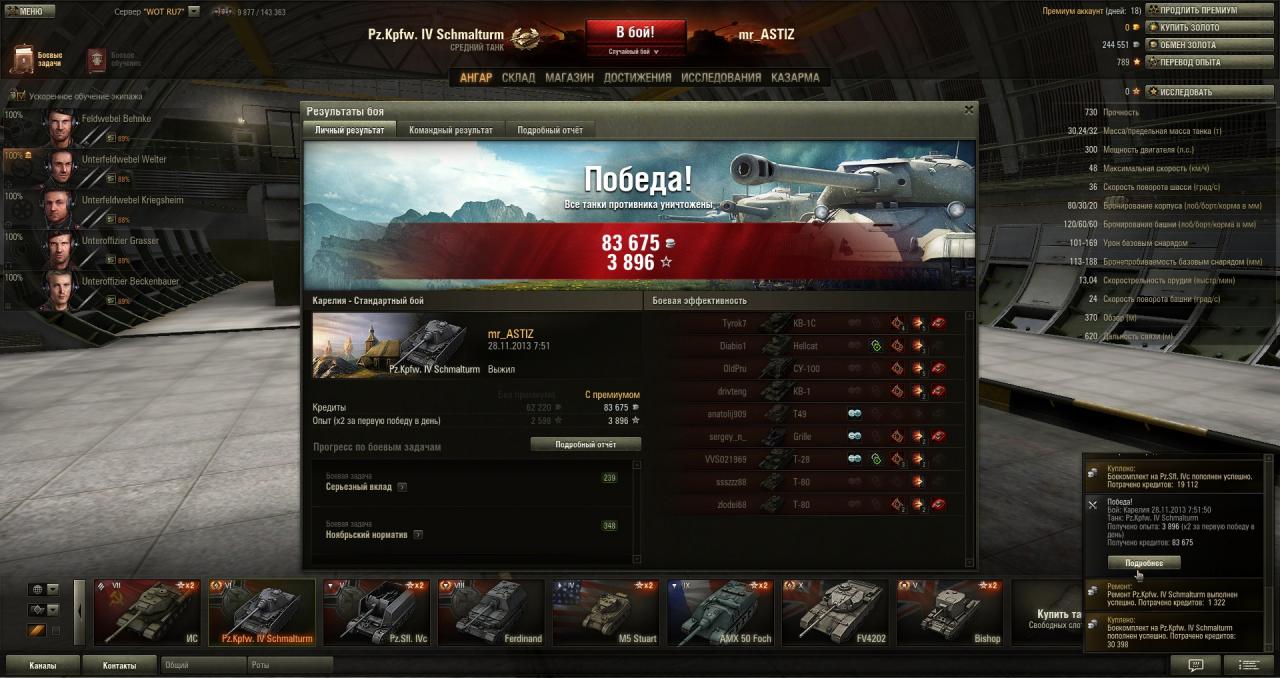Open the Боевые задачи missions icon
This screenshot has height=678, width=1280.
coord(22,59)
